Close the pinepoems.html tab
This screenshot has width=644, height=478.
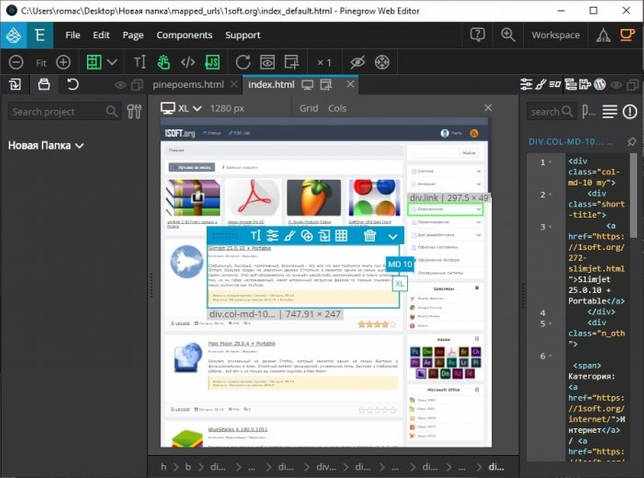(234, 84)
